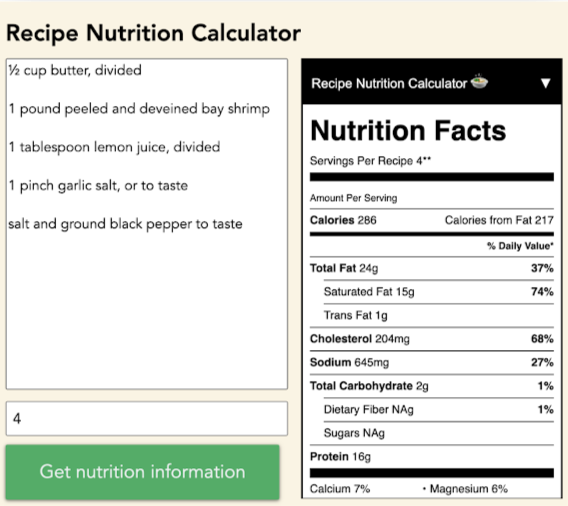Image resolution: width=568 pixels, height=506 pixels.
Task: Click the Total Fat 24g row
Action: pos(432,268)
